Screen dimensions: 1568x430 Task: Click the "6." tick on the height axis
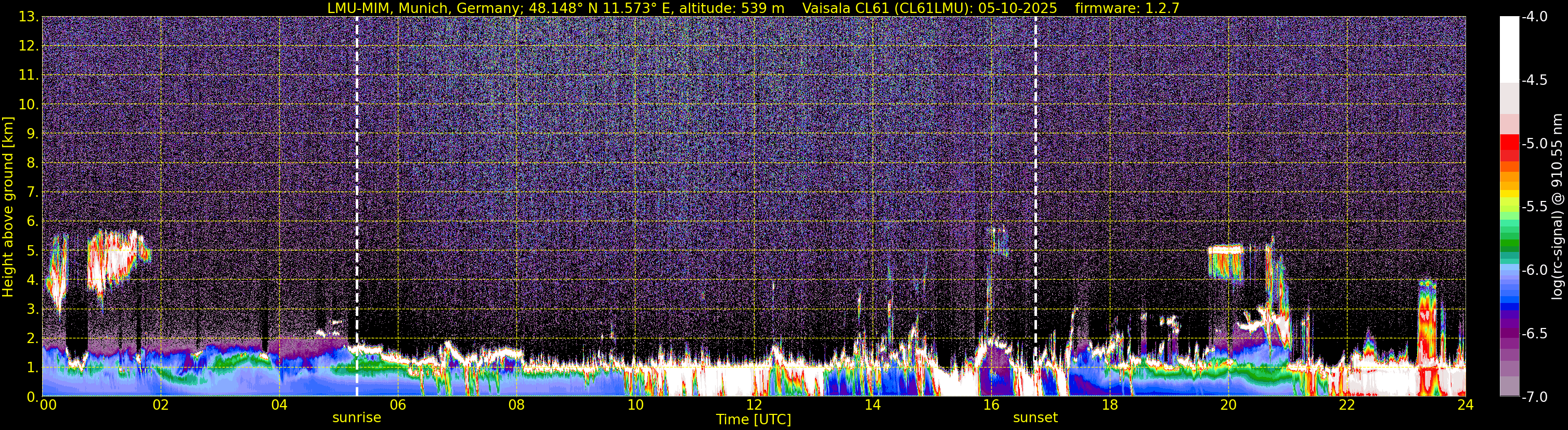(32, 221)
